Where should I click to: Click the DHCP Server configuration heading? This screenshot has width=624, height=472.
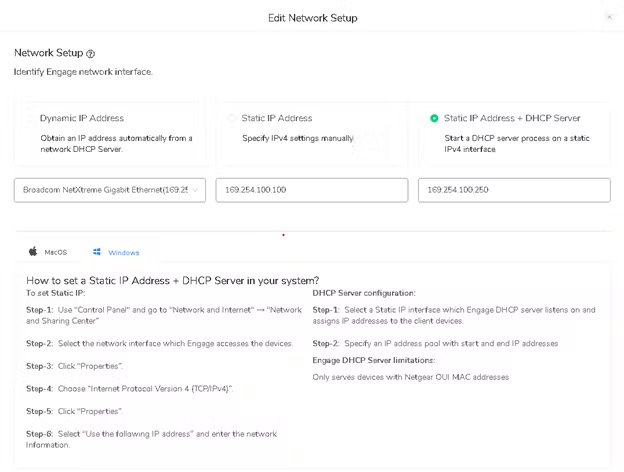click(x=364, y=293)
